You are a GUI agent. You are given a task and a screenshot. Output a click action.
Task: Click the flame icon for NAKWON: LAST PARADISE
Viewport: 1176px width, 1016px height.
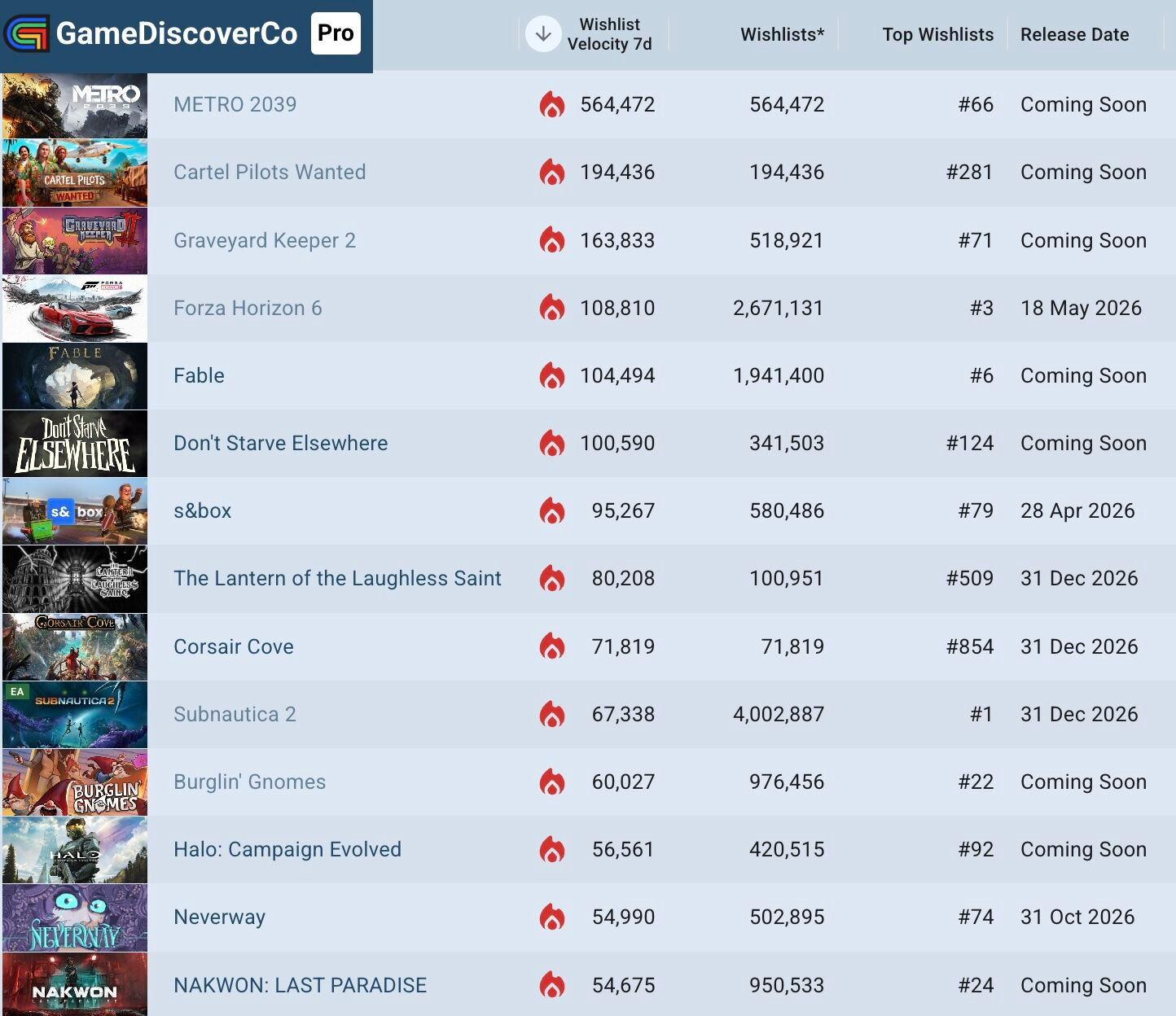552,985
